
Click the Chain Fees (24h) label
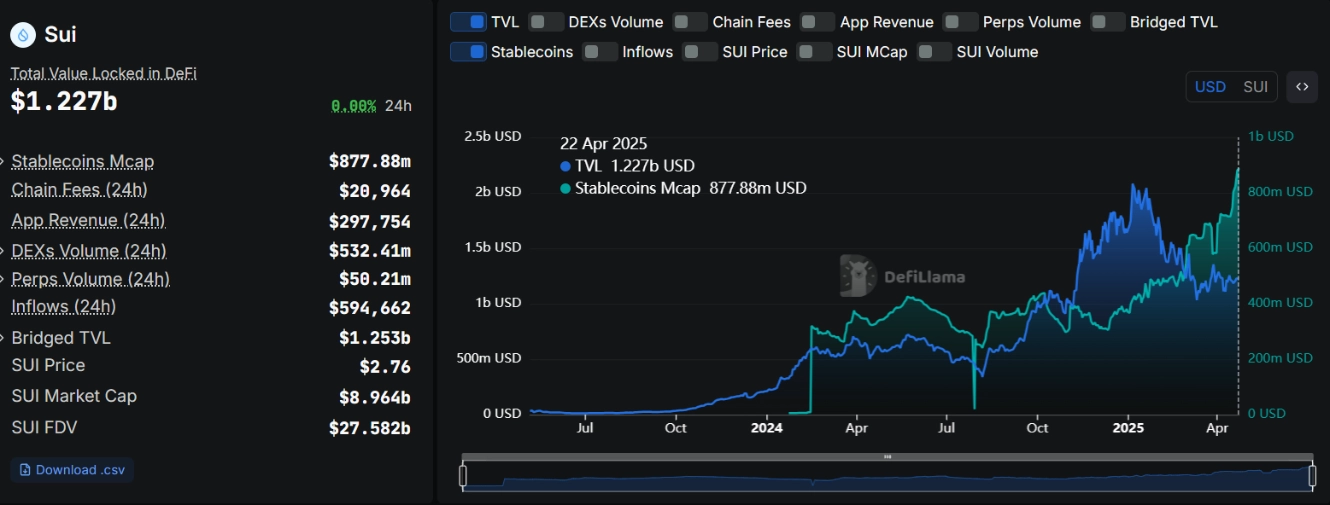[80, 190]
